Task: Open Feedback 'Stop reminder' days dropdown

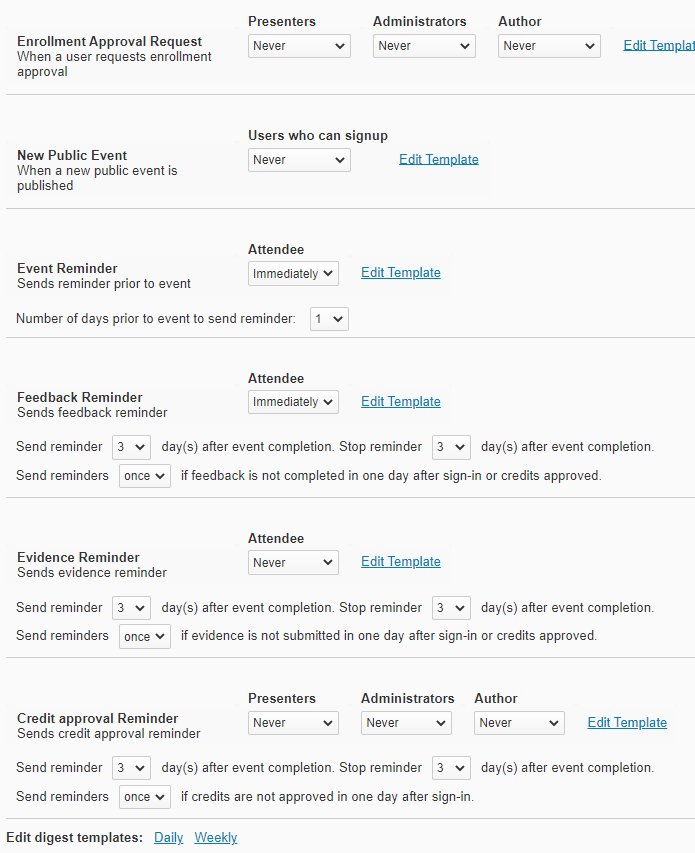Action: [x=451, y=447]
